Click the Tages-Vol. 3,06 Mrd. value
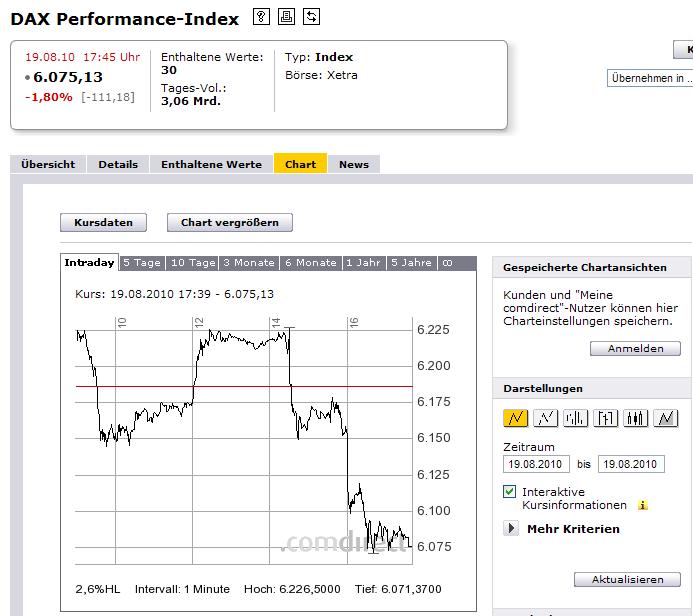693x616 pixels. [x=191, y=101]
